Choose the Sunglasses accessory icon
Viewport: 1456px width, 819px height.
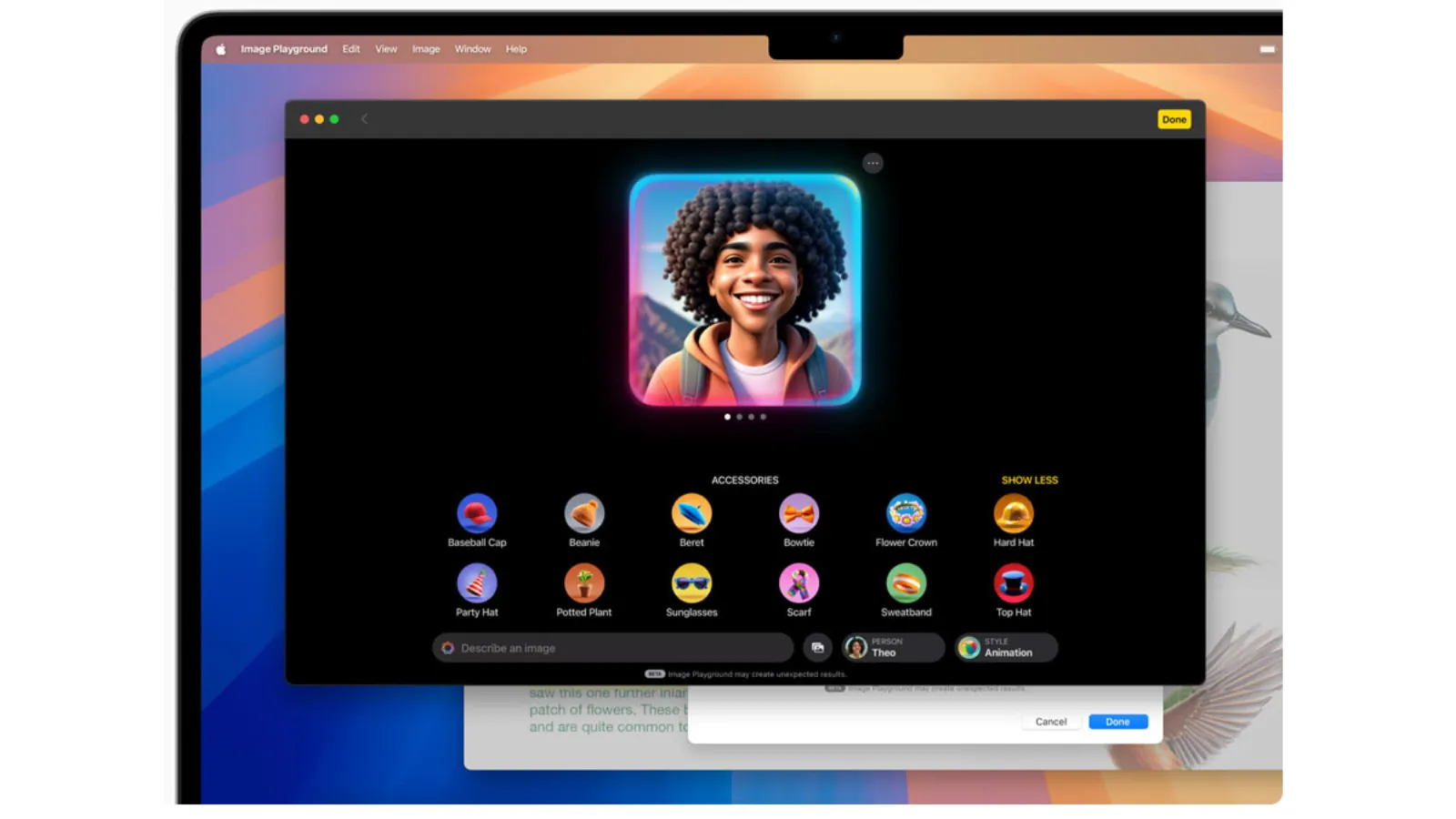(691, 584)
